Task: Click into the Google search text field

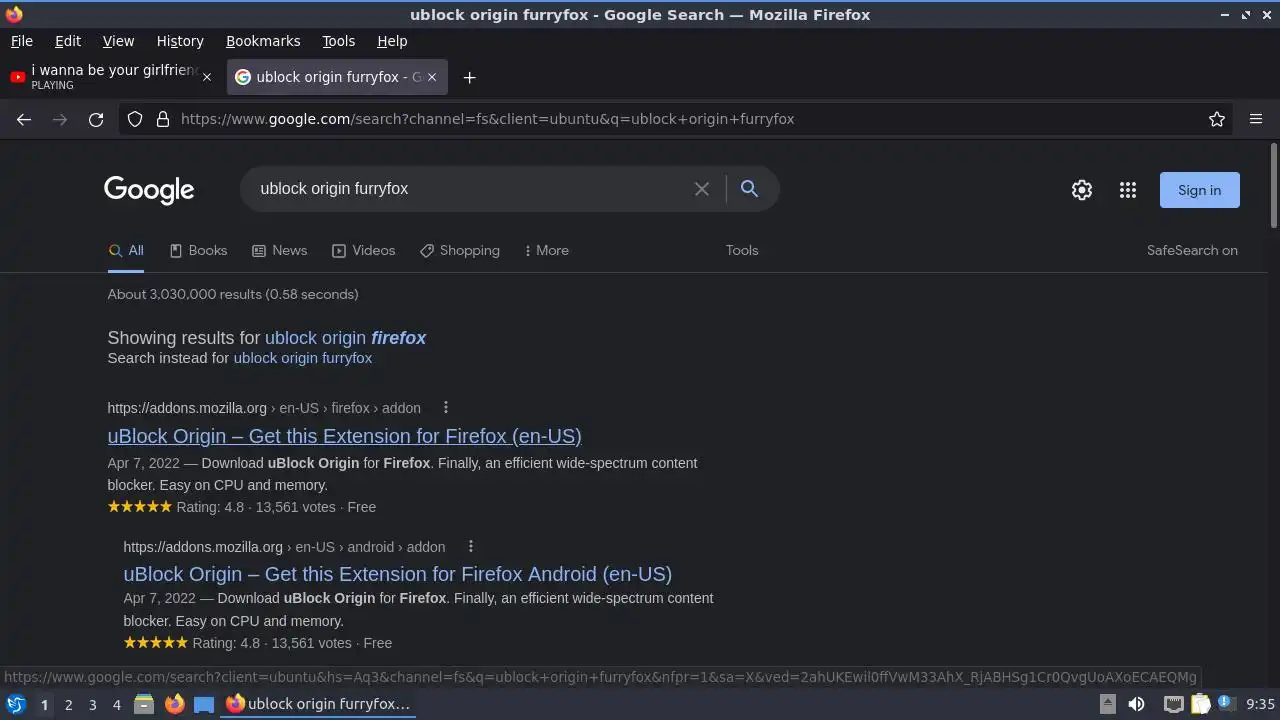Action: pos(470,189)
